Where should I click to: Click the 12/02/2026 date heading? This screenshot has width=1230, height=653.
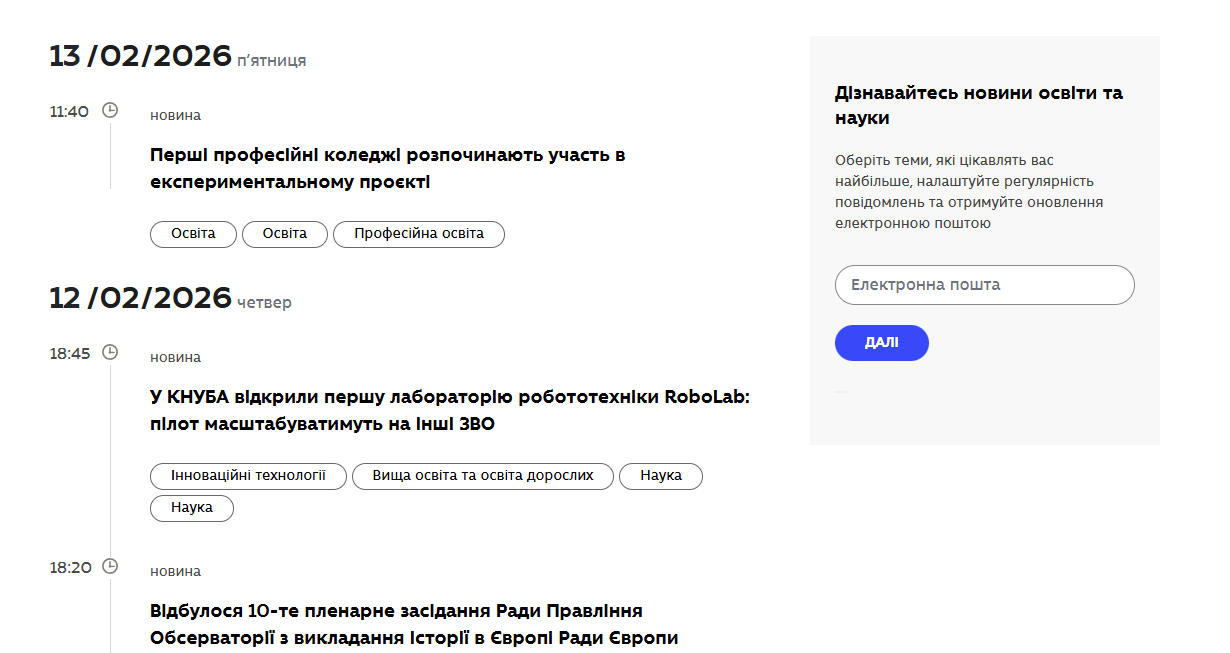point(140,298)
